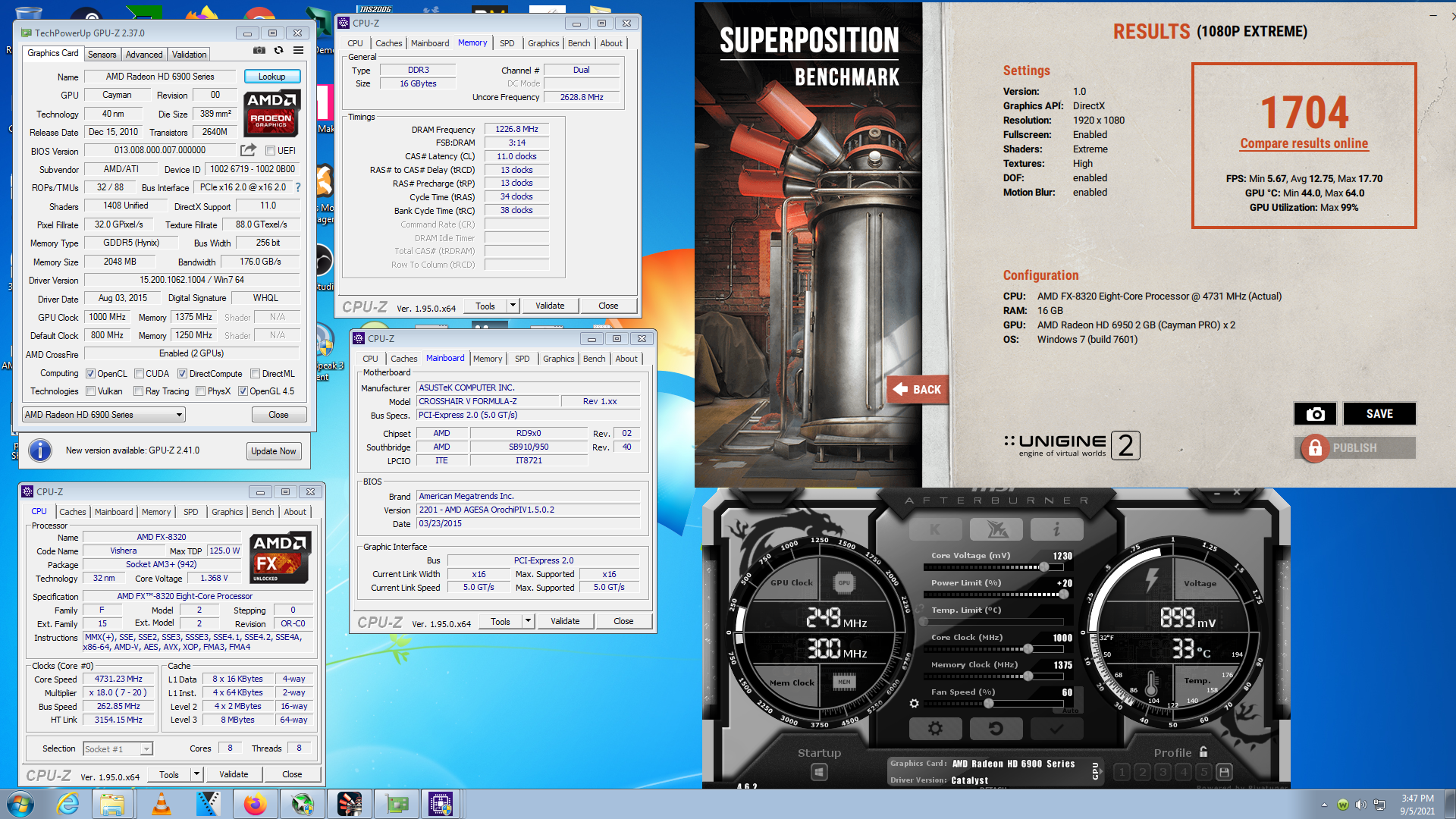
Task: Click the Core Clock slider handle
Action: pyautogui.click(x=1028, y=649)
